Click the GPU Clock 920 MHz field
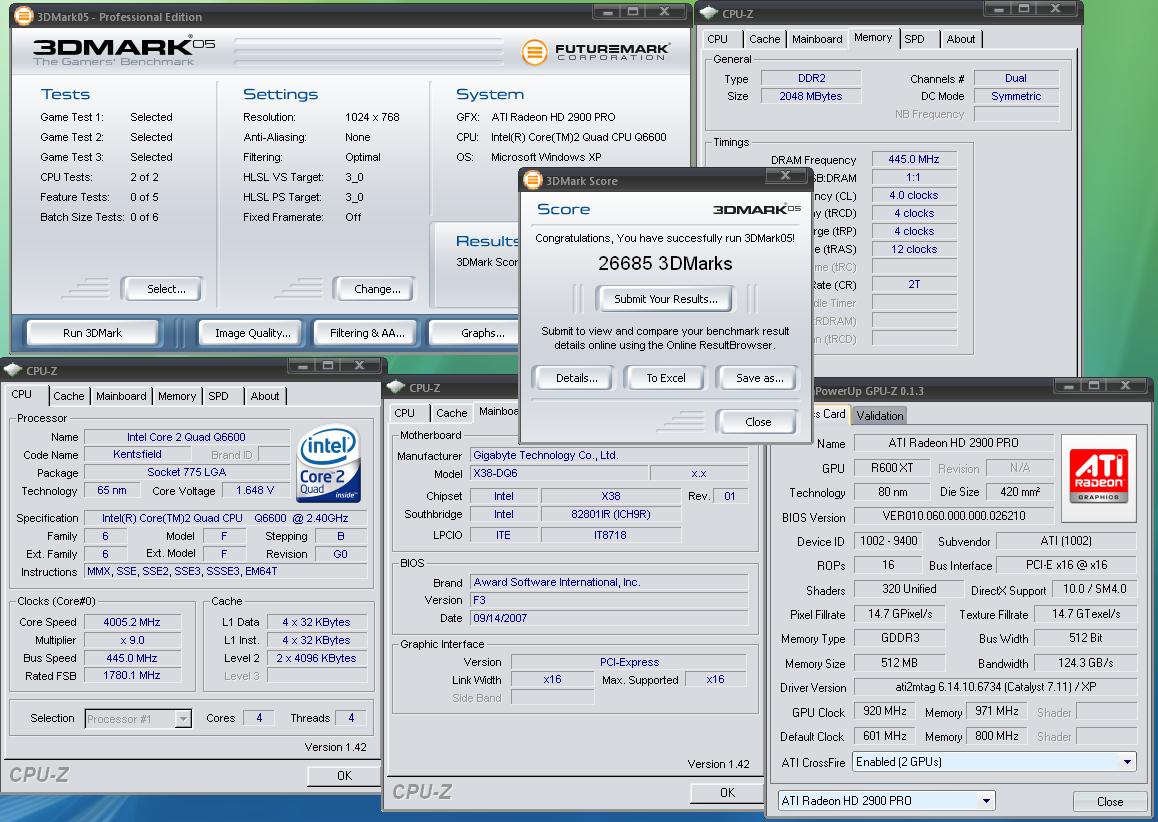Image resolution: width=1158 pixels, height=822 pixels. [885, 711]
